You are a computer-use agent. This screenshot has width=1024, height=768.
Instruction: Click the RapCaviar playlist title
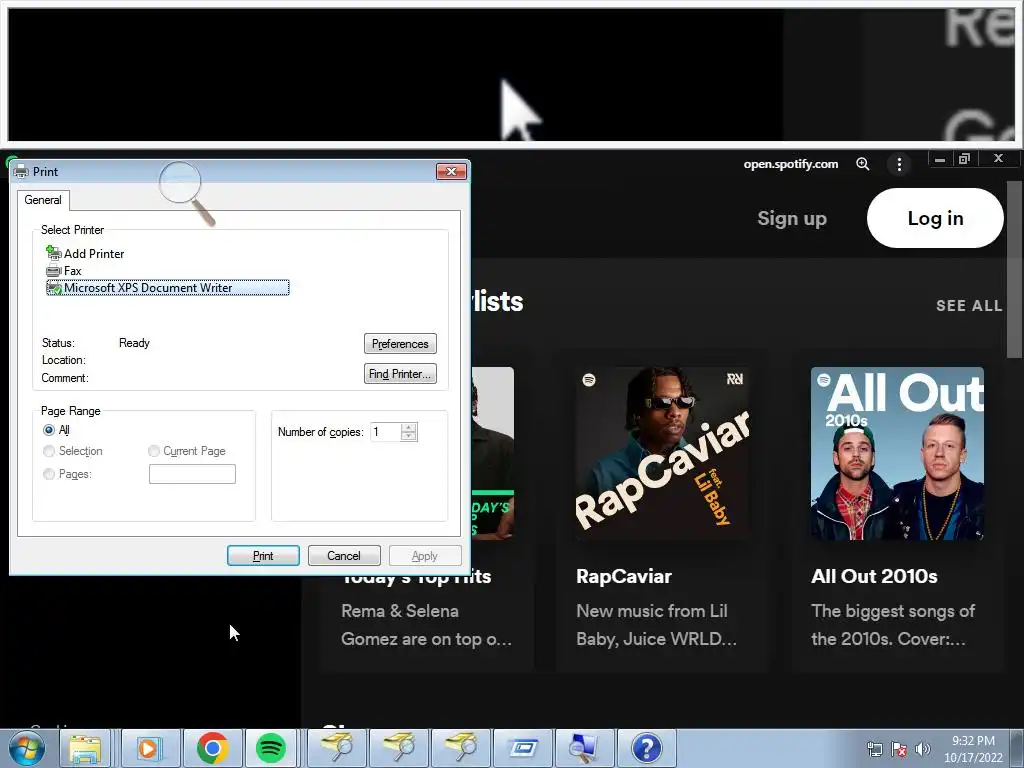(x=624, y=576)
